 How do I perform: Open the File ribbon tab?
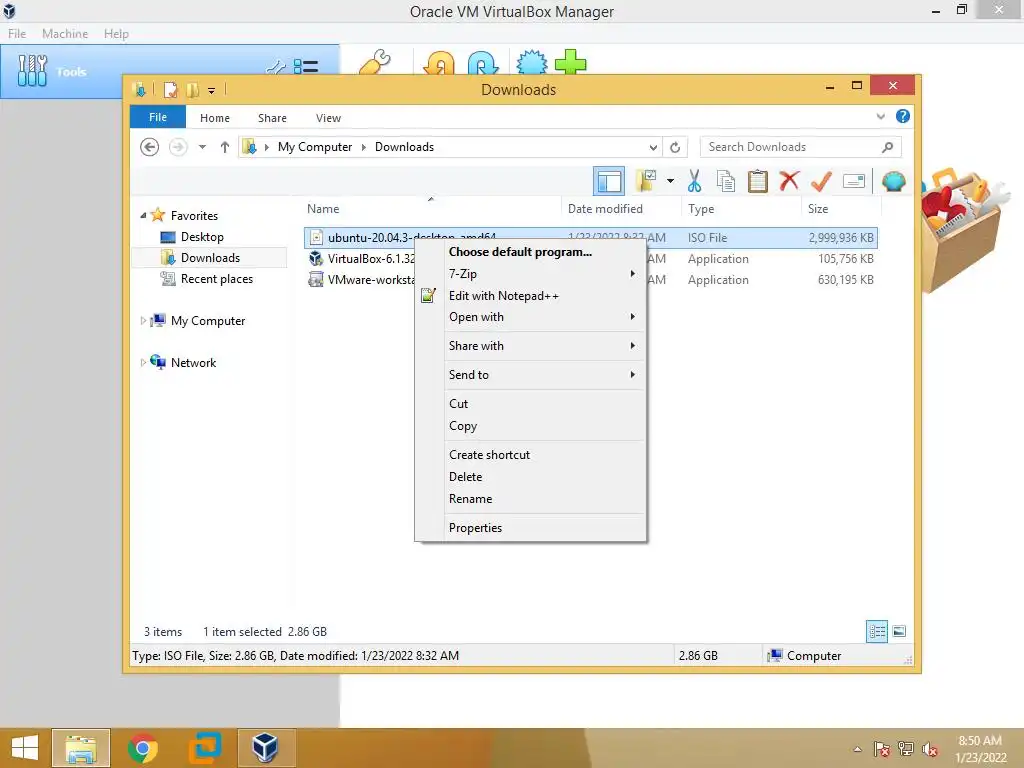(x=158, y=117)
